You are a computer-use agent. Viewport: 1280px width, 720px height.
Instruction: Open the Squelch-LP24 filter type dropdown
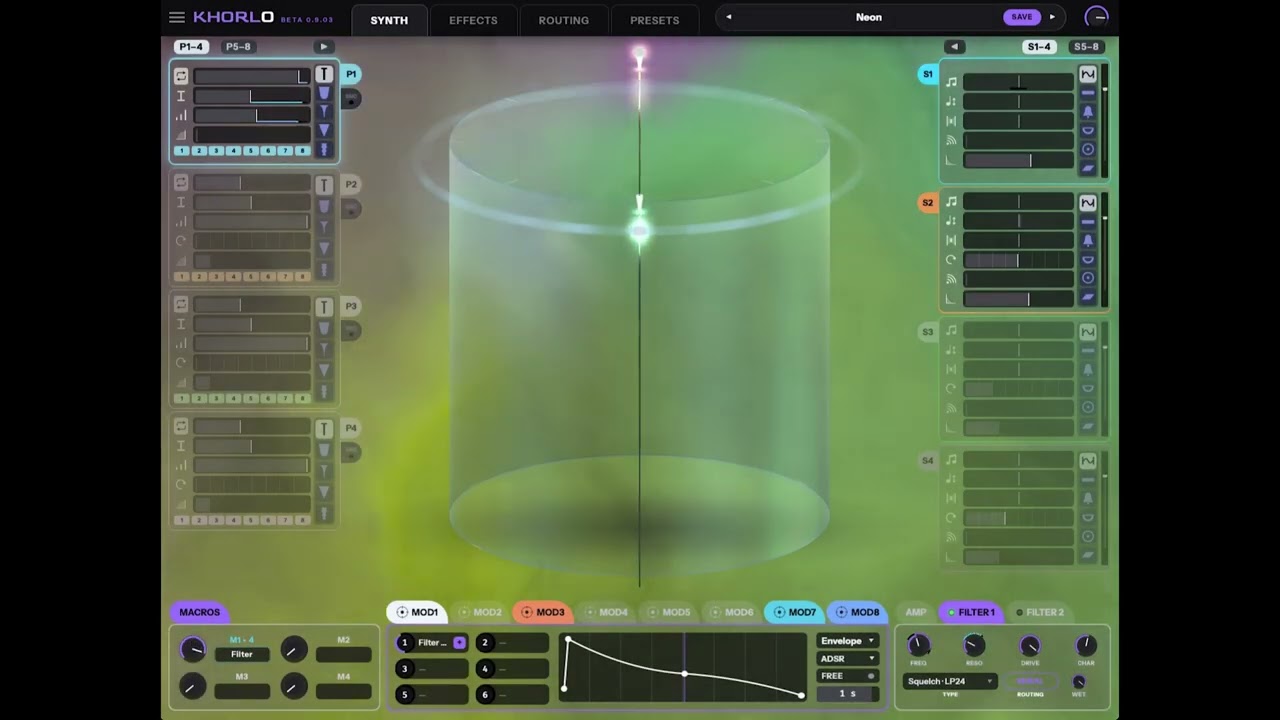tap(950, 681)
